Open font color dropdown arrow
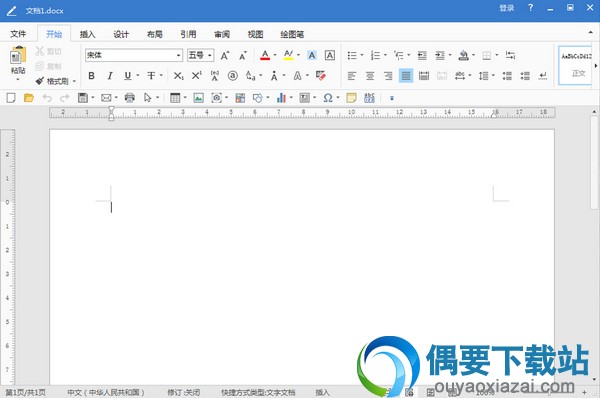Image resolution: width=600 pixels, height=398 pixels. tap(275, 55)
